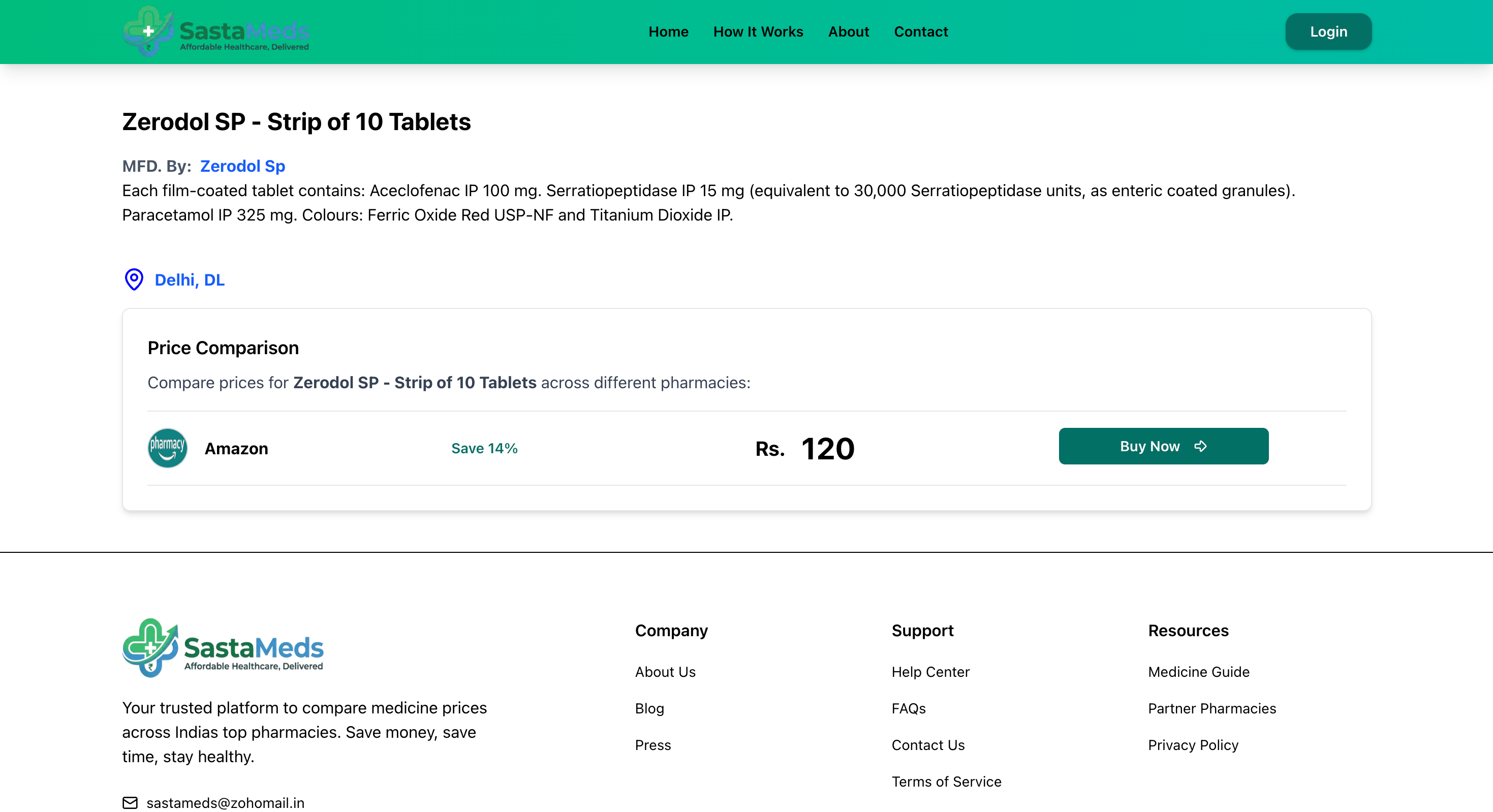Click Buy Now for Amazon
The width and height of the screenshot is (1493, 812).
1163,446
